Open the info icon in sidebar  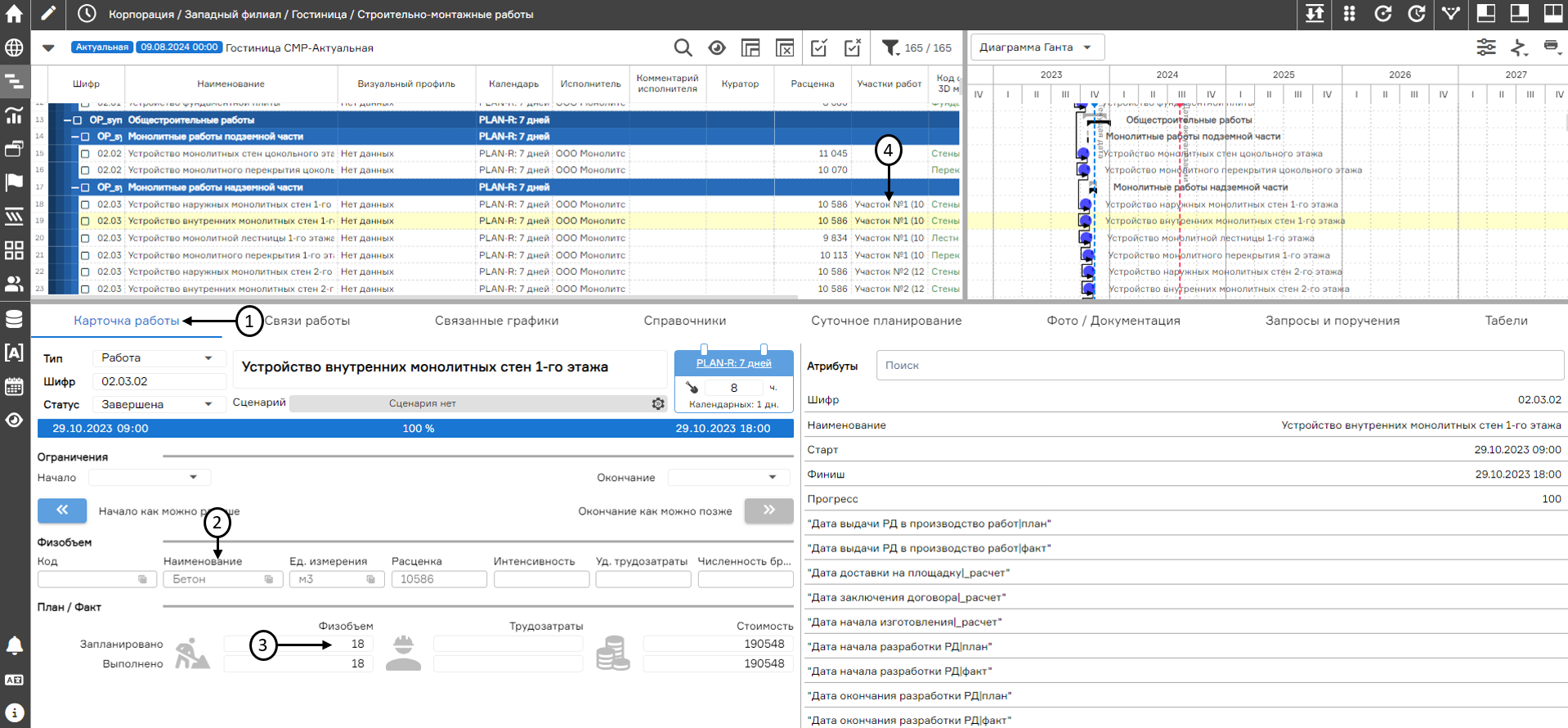(14, 713)
